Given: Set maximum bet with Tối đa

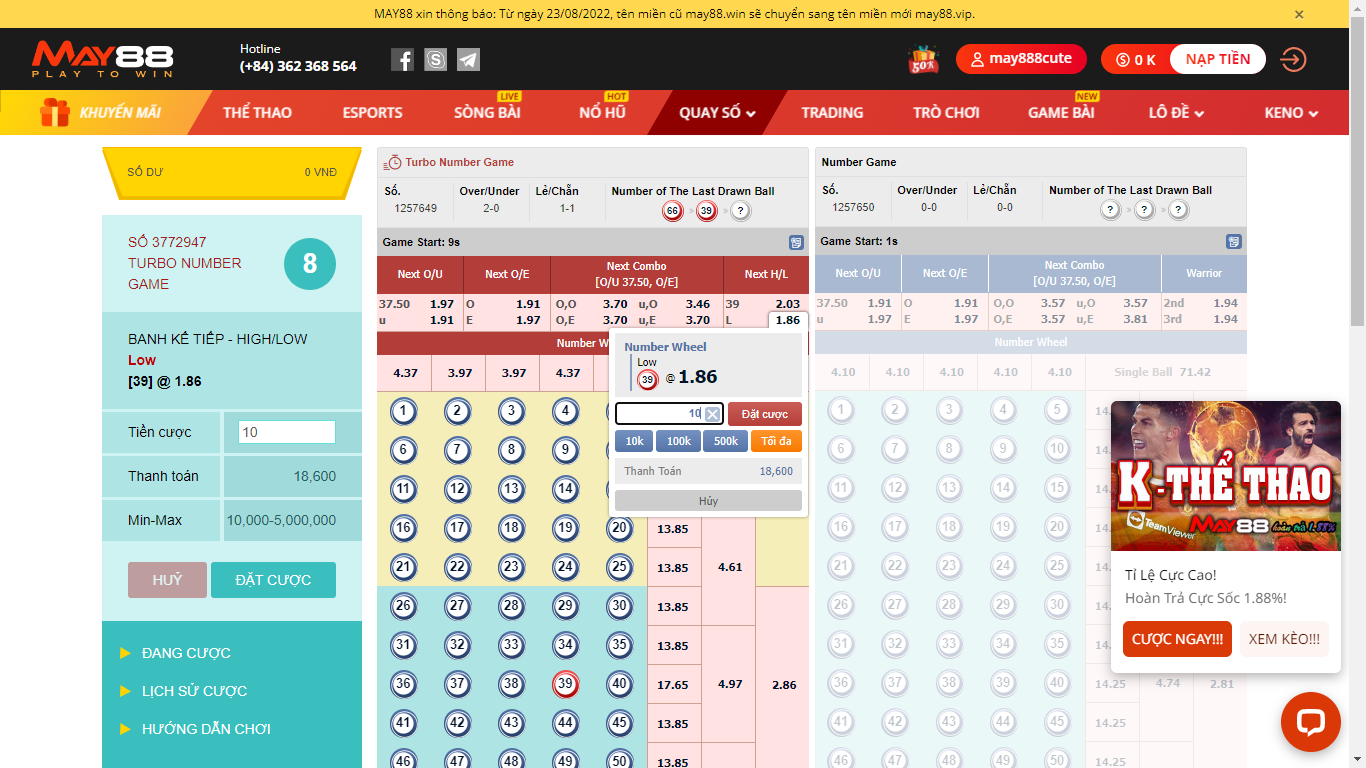Looking at the screenshot, I should [776, 441].
